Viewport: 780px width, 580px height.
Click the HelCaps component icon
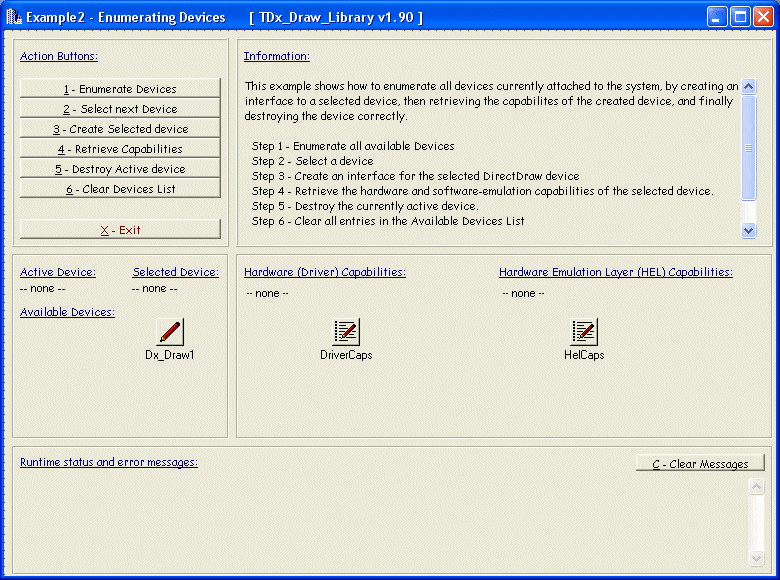pos(584,332)
